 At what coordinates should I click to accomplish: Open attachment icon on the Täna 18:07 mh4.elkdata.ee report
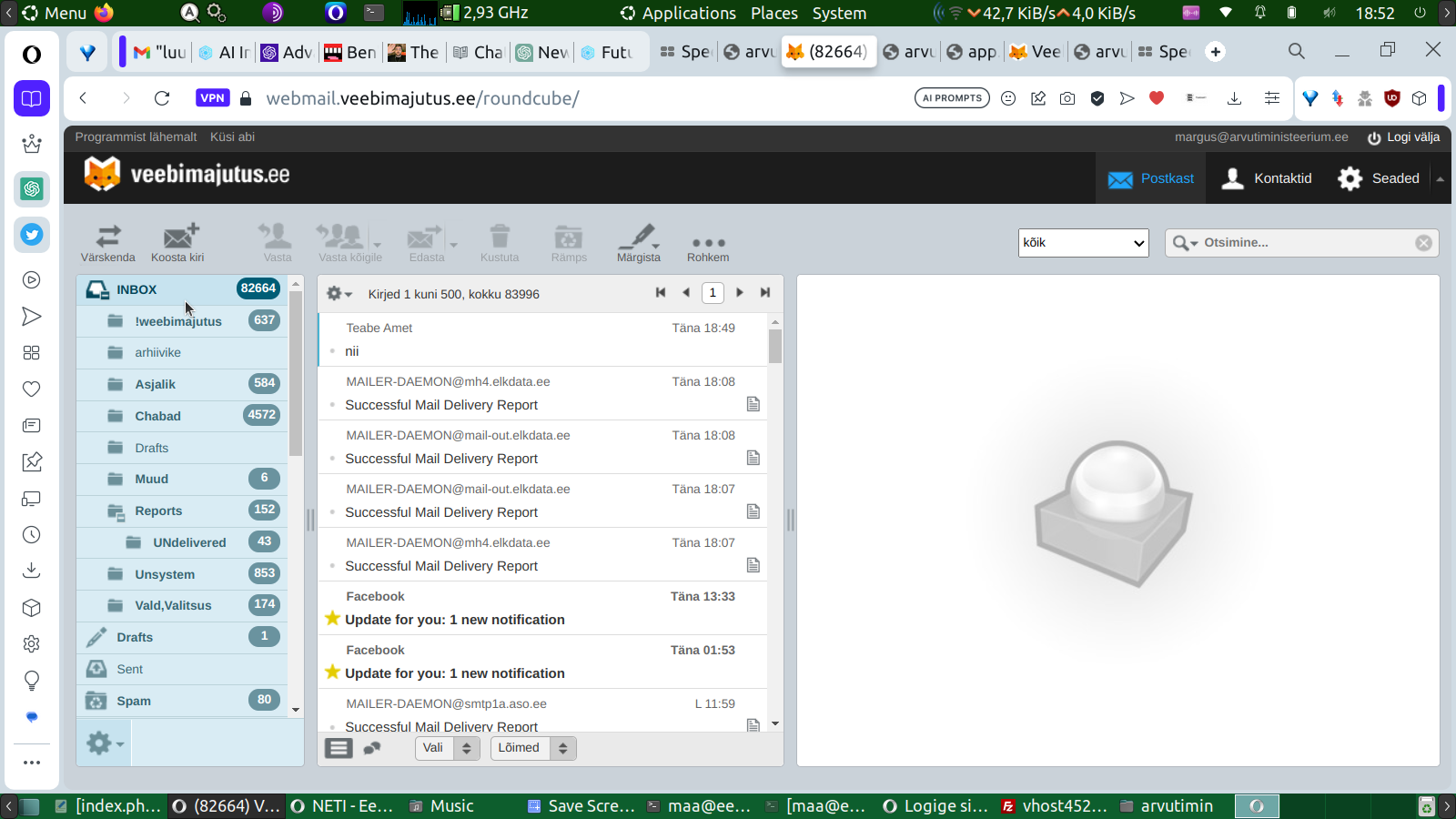[x=753, y=565]
